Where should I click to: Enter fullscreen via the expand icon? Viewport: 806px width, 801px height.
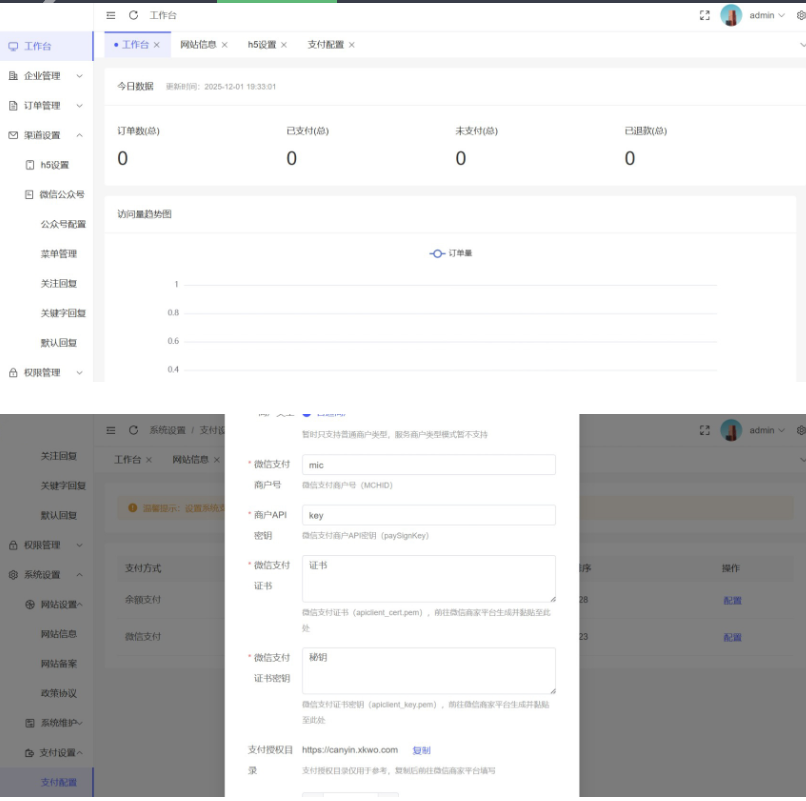click(704, 15)
